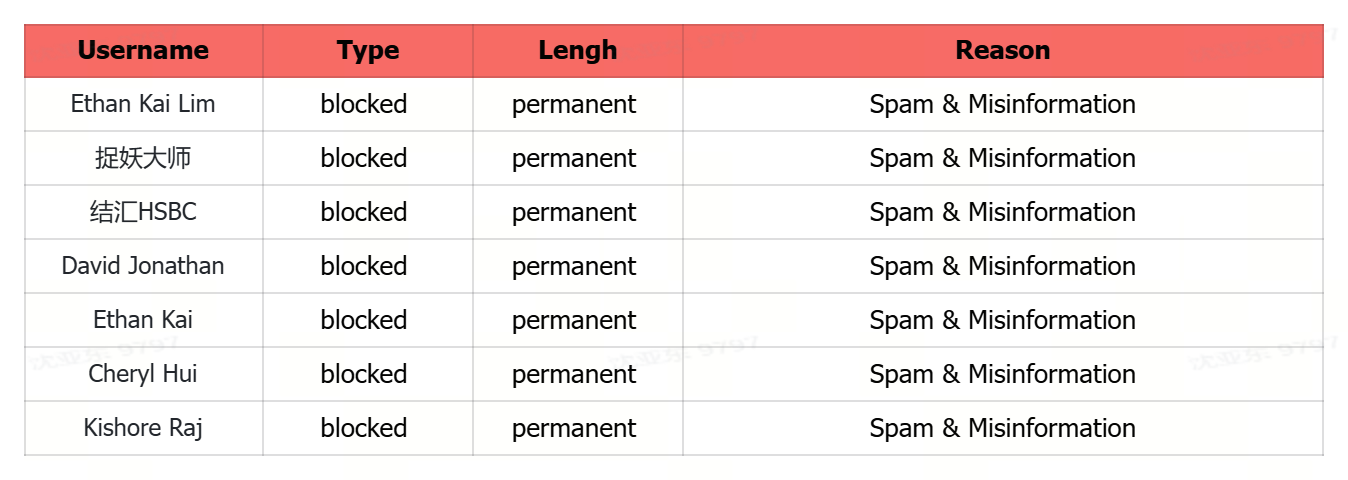Image resolution: width=1348 pixels, height=480 pixels.
Task: Select the David Jonathan username cell
Action: 143,266
